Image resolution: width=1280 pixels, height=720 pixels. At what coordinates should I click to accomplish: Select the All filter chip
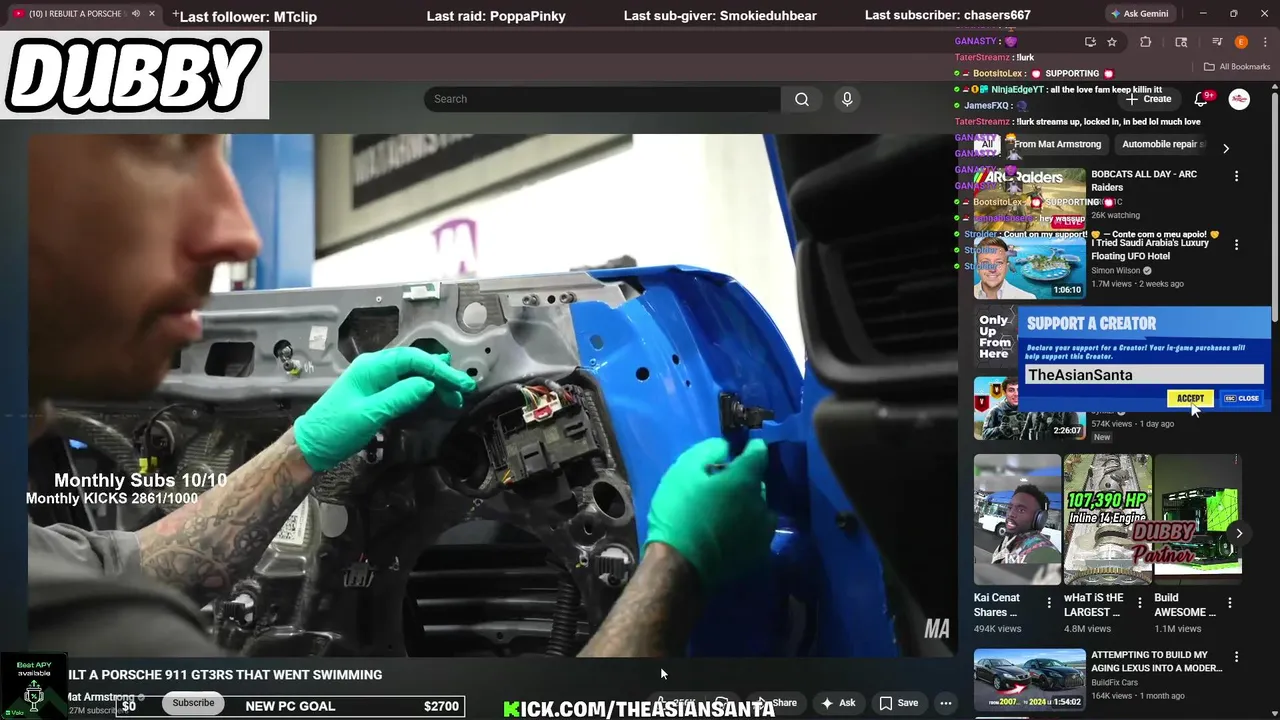coord(987,144)
